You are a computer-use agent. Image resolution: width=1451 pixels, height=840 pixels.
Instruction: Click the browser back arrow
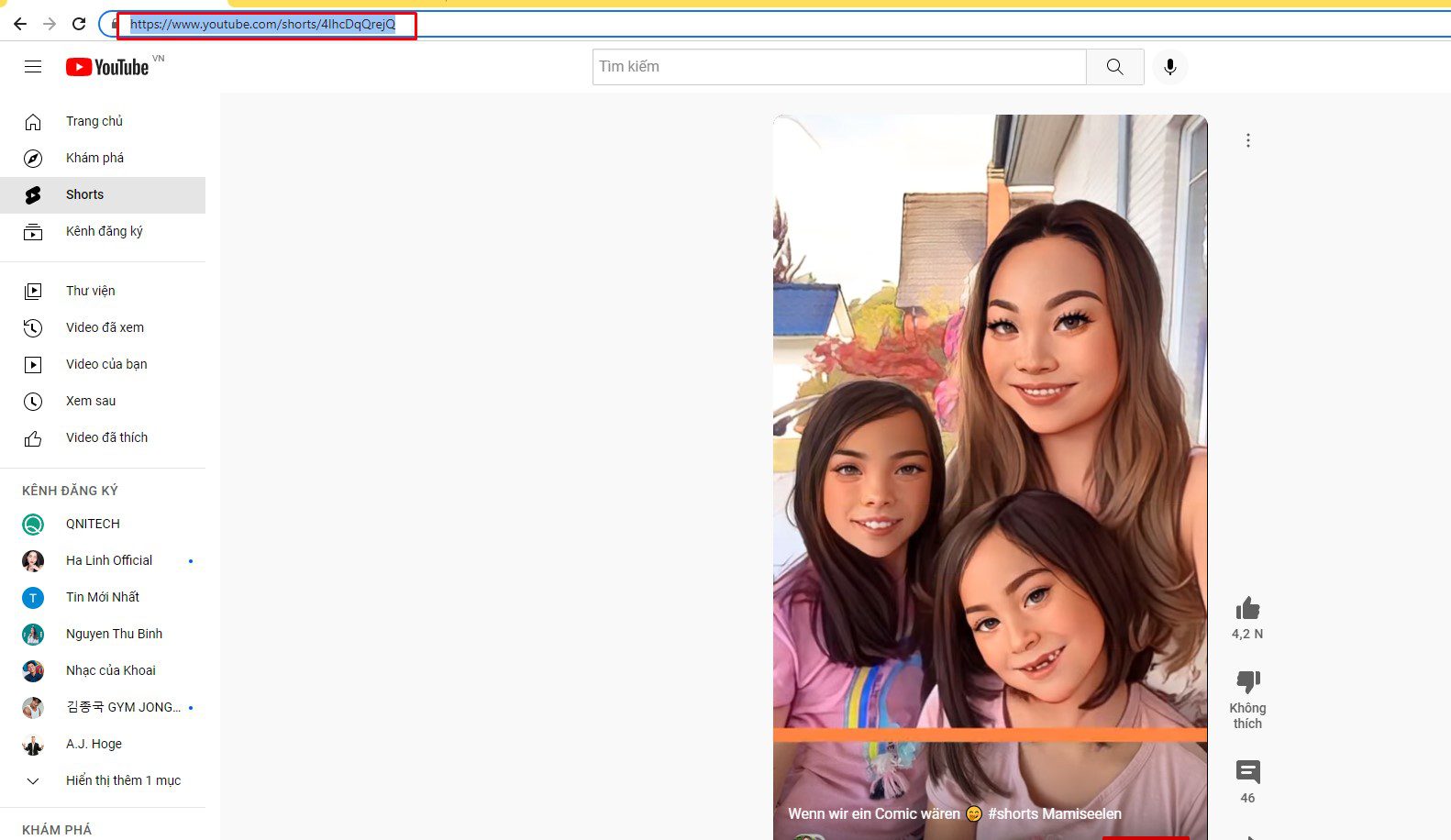click(20, 24)
